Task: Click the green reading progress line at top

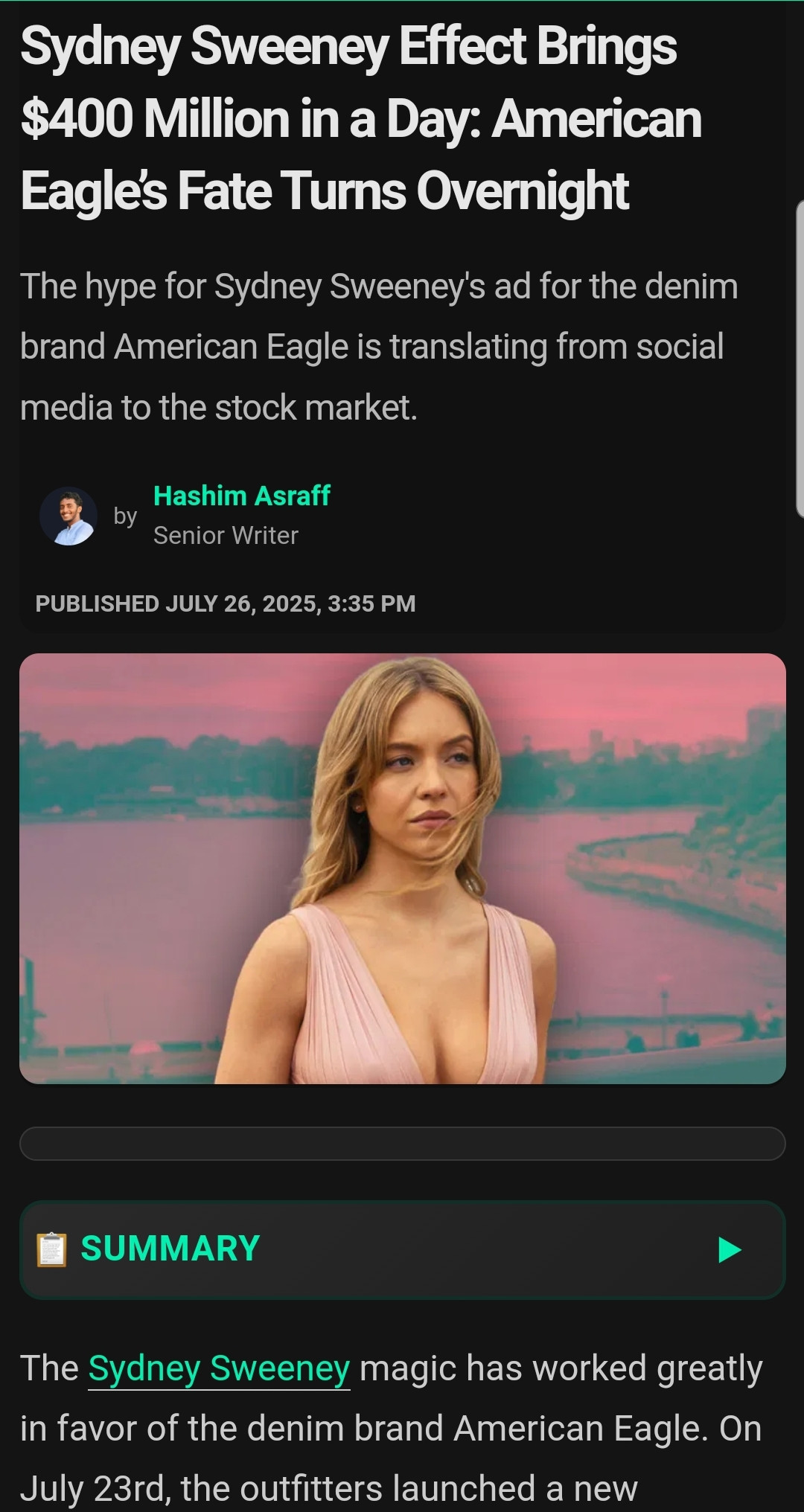Action: (x=402, y=1)
